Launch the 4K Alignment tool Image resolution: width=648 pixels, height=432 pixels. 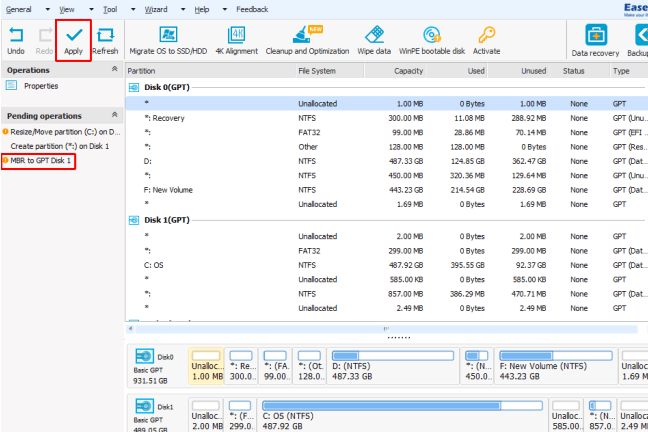pos(236,40)
